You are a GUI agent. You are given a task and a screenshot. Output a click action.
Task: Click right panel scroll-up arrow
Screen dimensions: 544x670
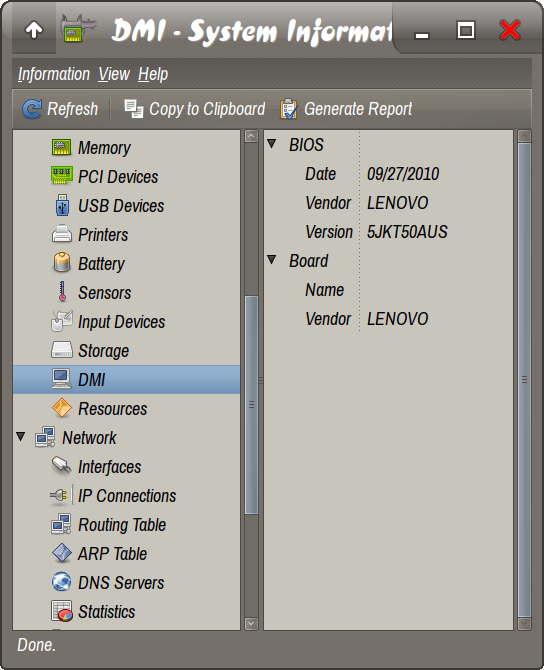point(524,136)
